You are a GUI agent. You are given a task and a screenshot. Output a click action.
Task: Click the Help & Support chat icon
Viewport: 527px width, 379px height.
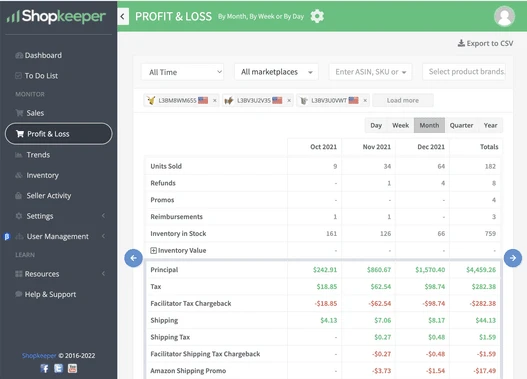[19, 294]
